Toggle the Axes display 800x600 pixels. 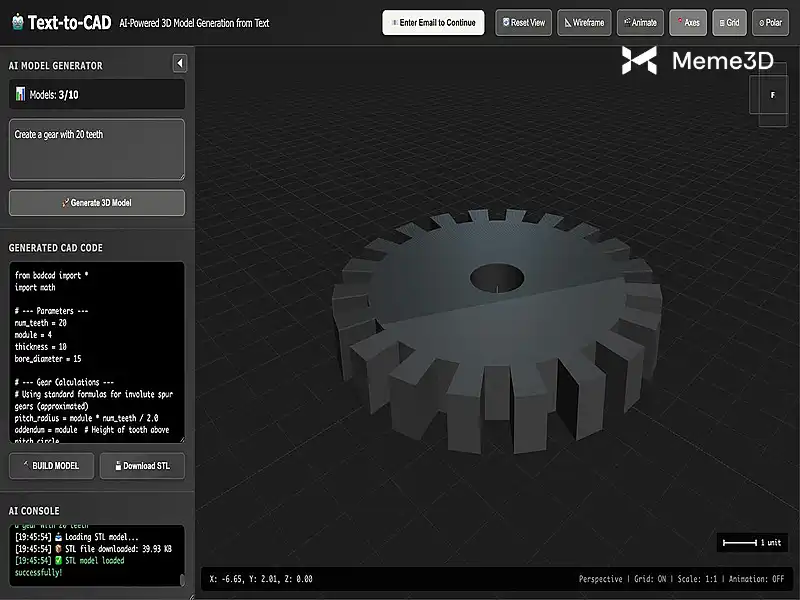tap(688, 23)
